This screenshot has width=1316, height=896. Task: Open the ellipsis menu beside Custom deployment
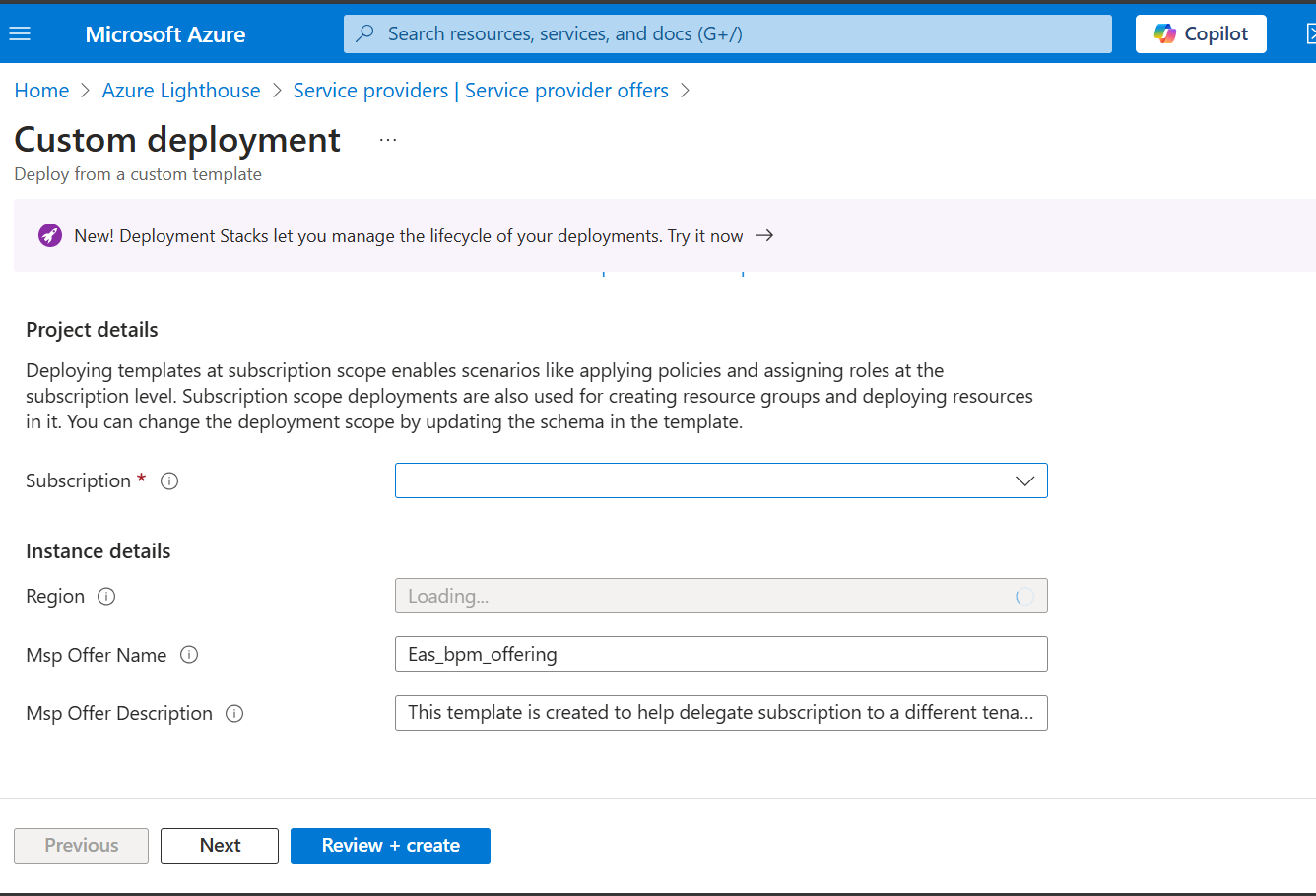388,140
